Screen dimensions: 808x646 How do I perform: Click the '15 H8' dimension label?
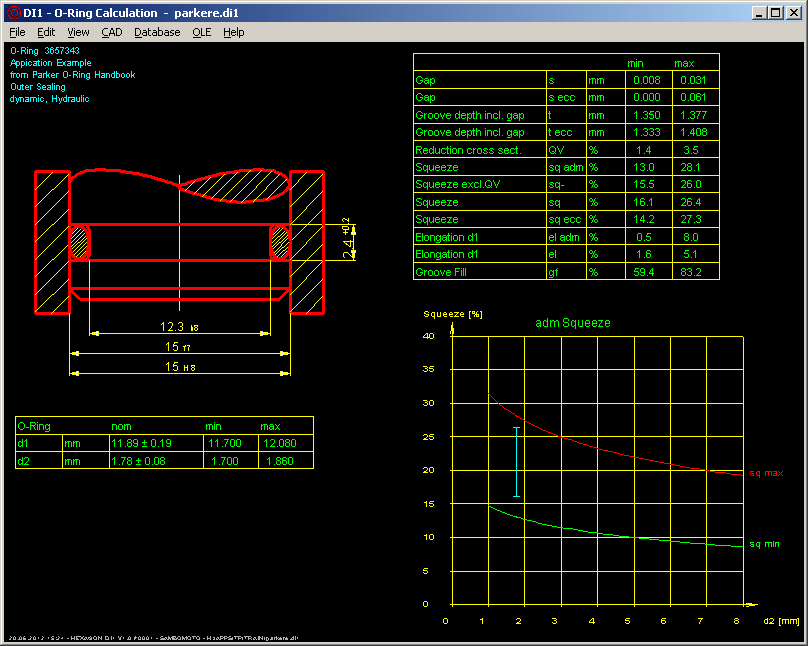(x=180, y=367)
